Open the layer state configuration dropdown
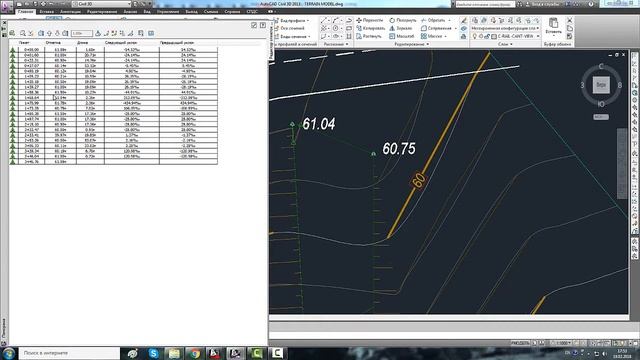 point(505,28)
